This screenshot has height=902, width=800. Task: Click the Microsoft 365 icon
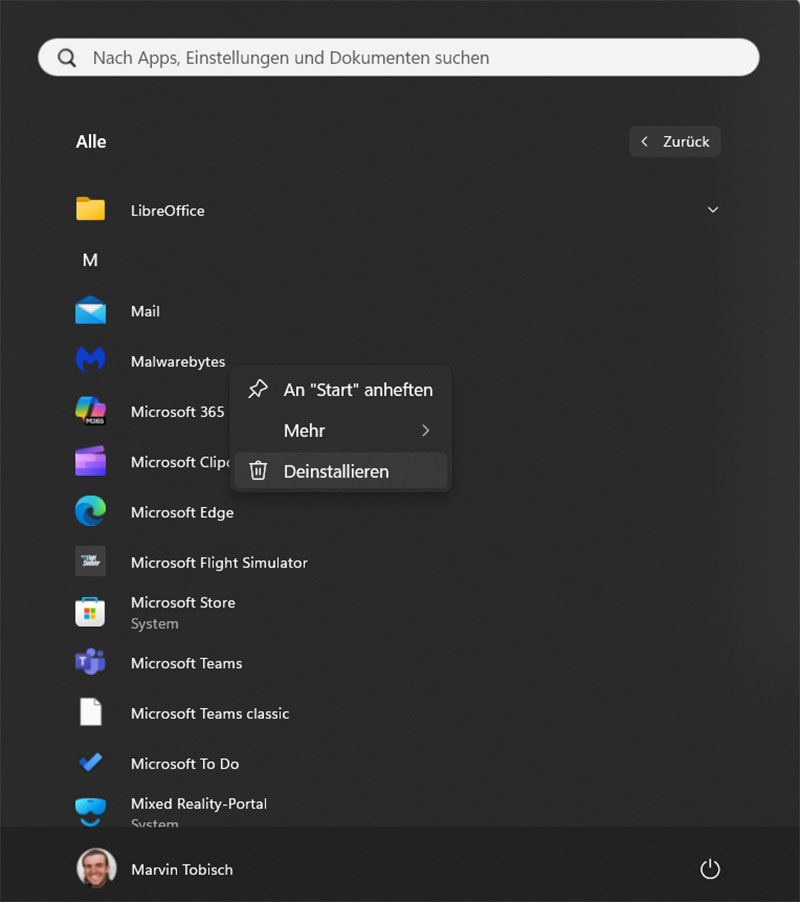tap(91, 411)
